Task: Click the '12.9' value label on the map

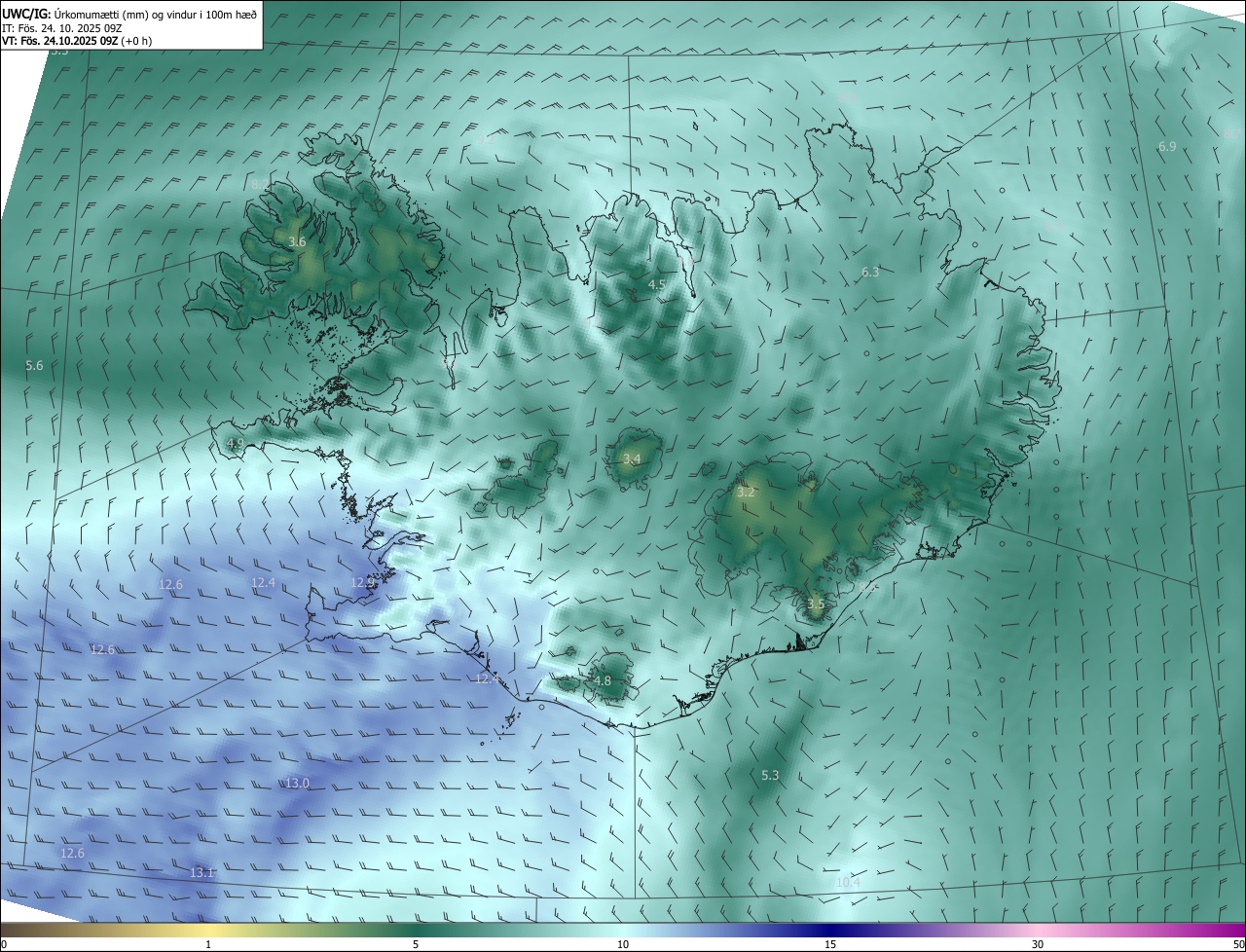Action: click(362, 582)
